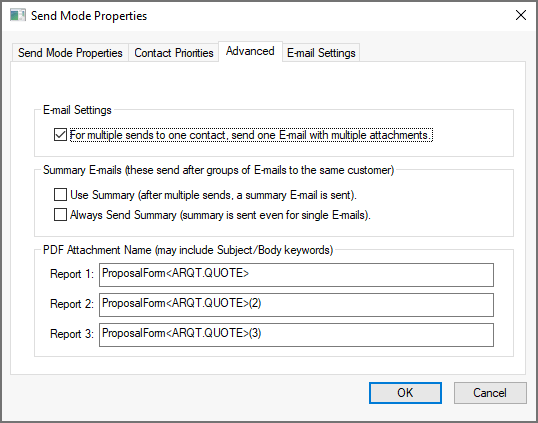Click the "Report 1:" label

point(72,274)
